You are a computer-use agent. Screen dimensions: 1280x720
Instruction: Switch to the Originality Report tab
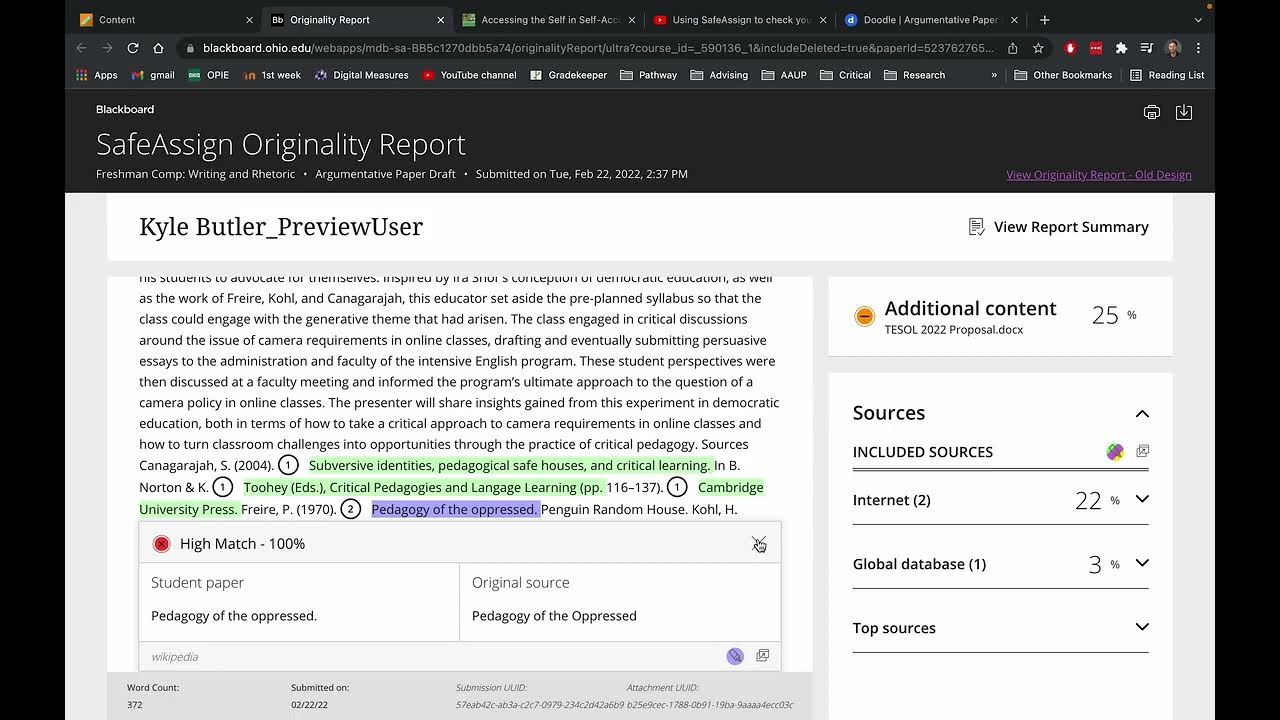pos(356,19)
